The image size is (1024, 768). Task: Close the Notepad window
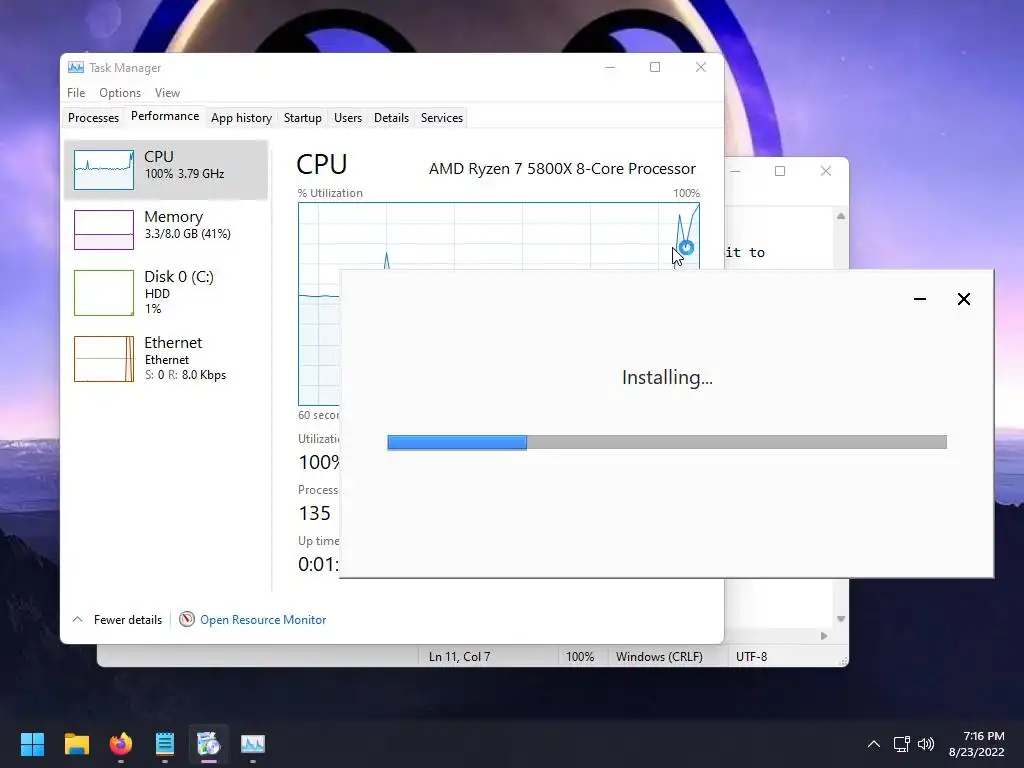[825, 171]
